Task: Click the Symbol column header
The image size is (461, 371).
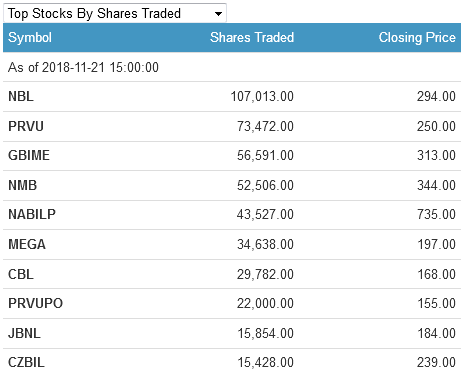Action: pyautogui.click(x=30, y=37)
